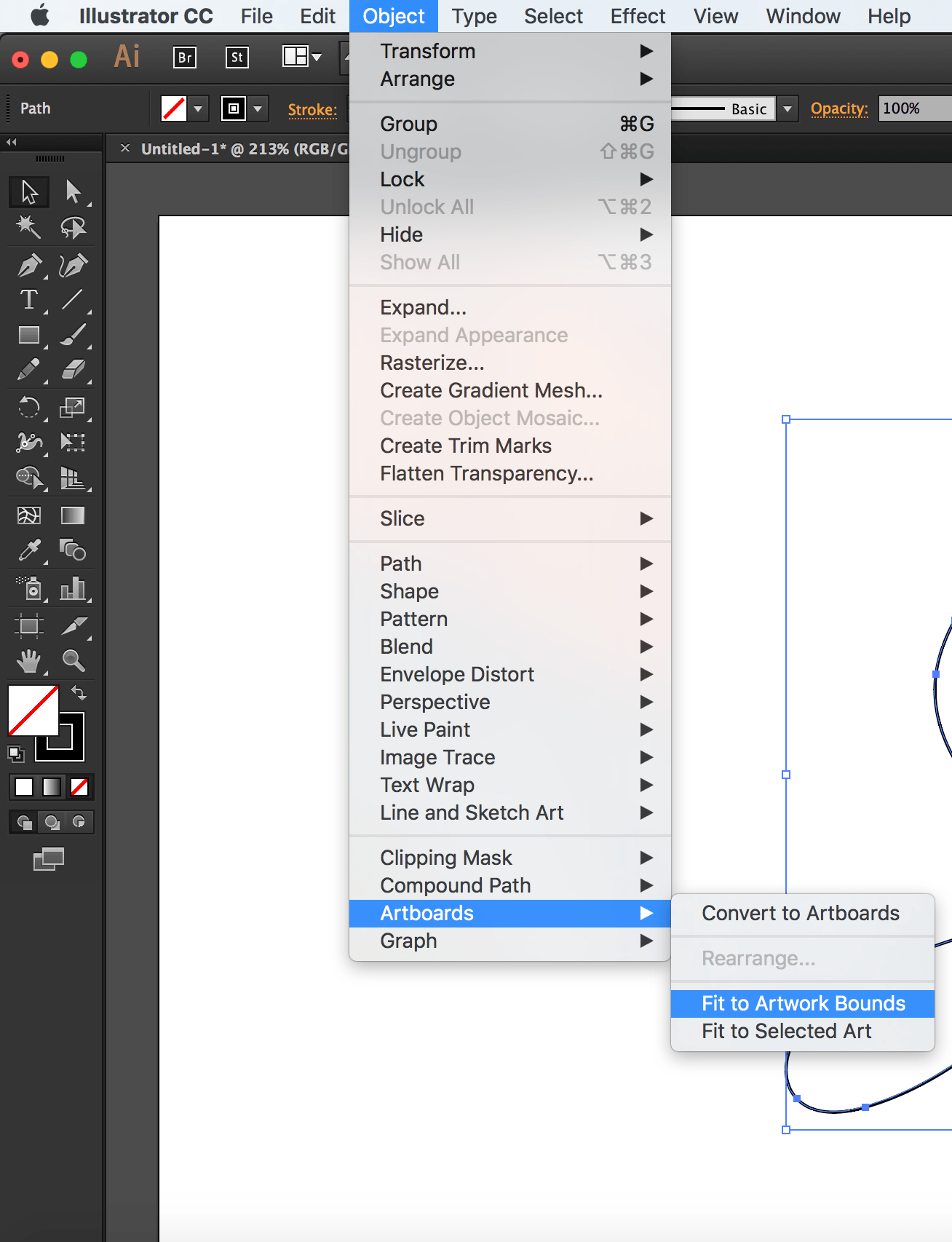Choose Fit to Artwork Bounds
952x1242 pixels.
point(803,1003)
